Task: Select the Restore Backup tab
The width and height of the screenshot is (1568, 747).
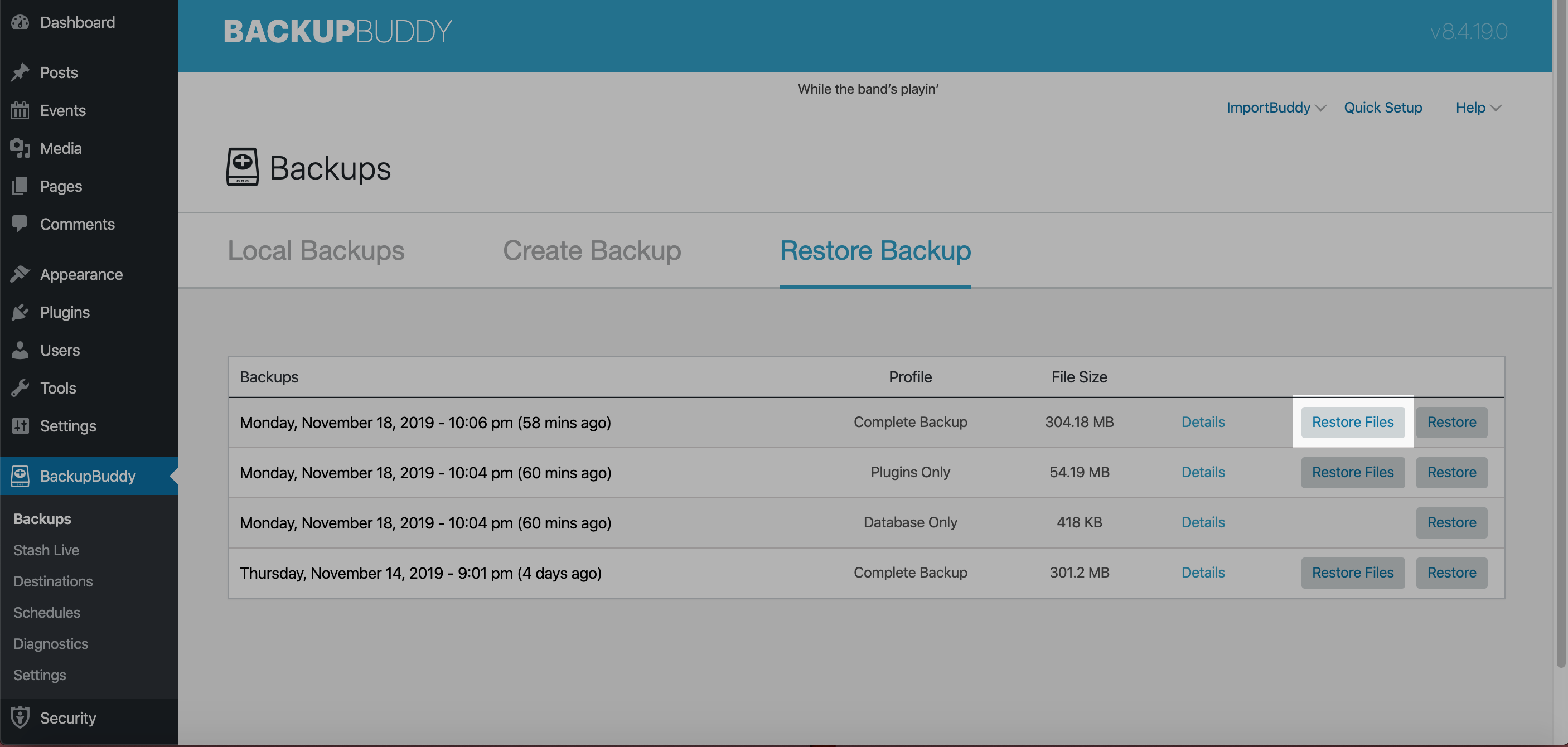Action: pos(875,251)
